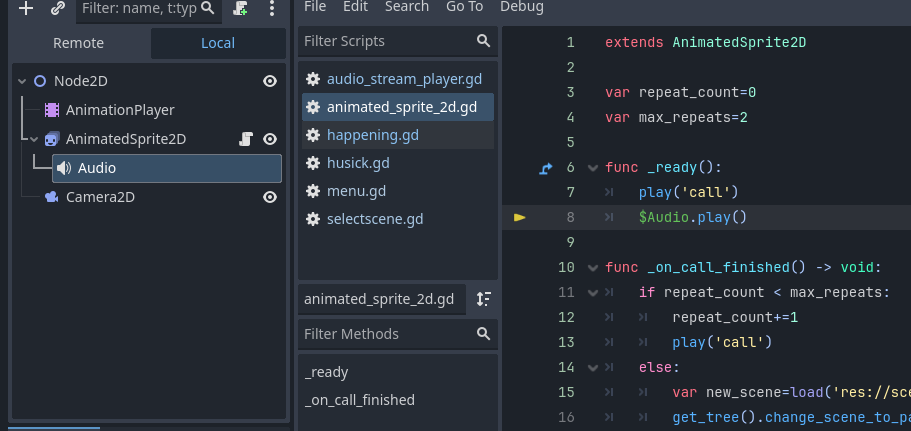
Task: Open the Debug menu
Action: 522,7
